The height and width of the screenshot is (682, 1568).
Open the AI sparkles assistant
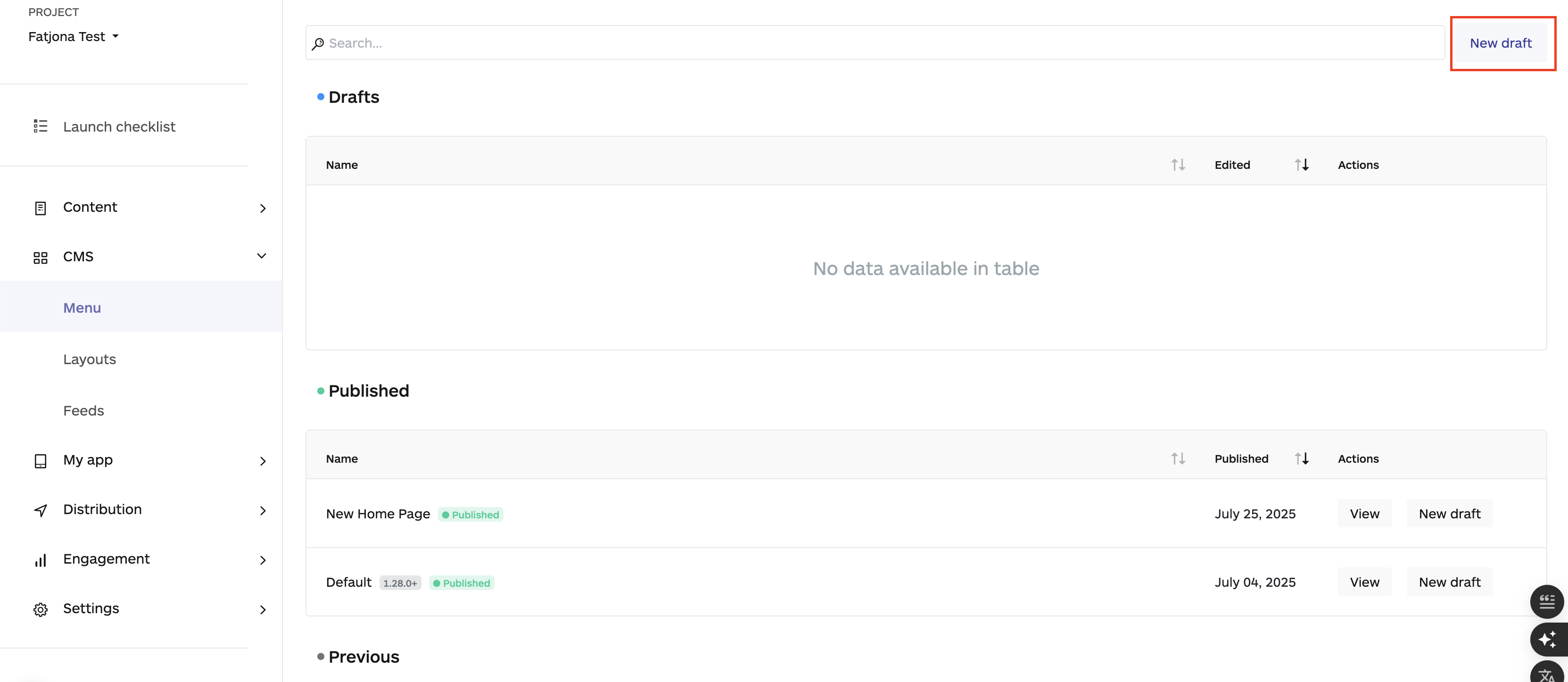click(x=1547, y=640)
